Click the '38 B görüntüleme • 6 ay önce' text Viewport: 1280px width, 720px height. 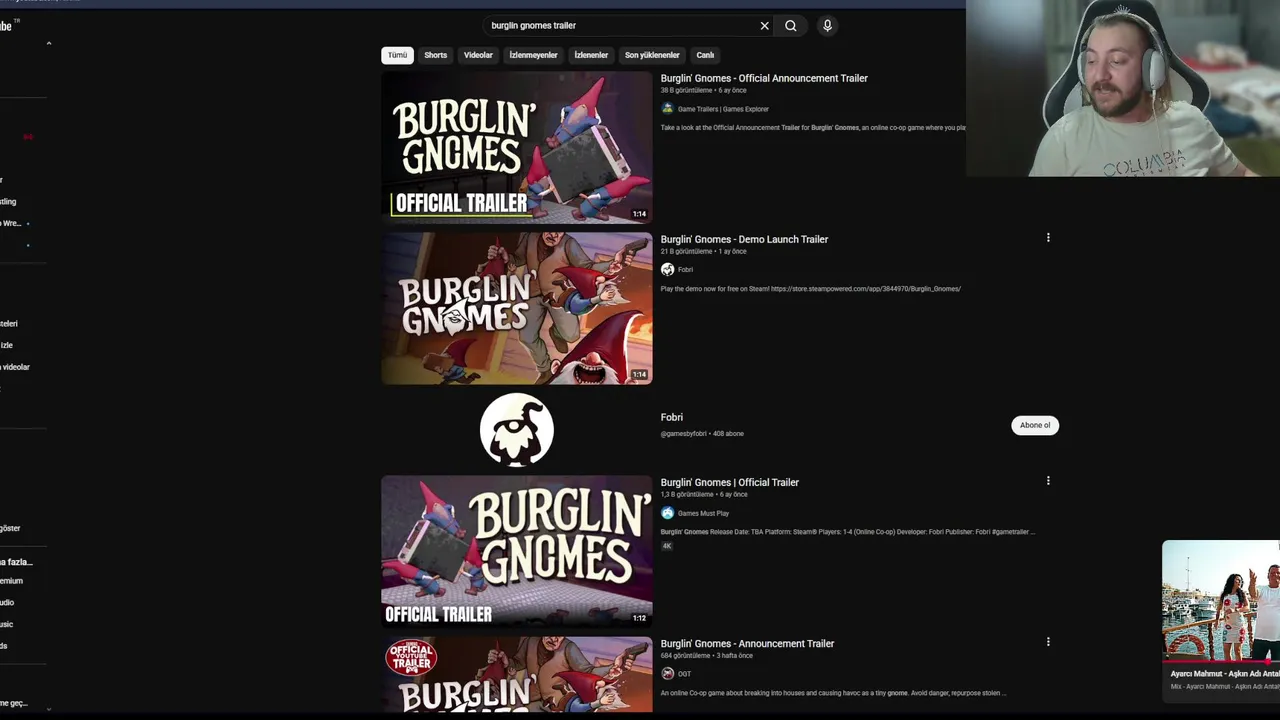(703, 90)
